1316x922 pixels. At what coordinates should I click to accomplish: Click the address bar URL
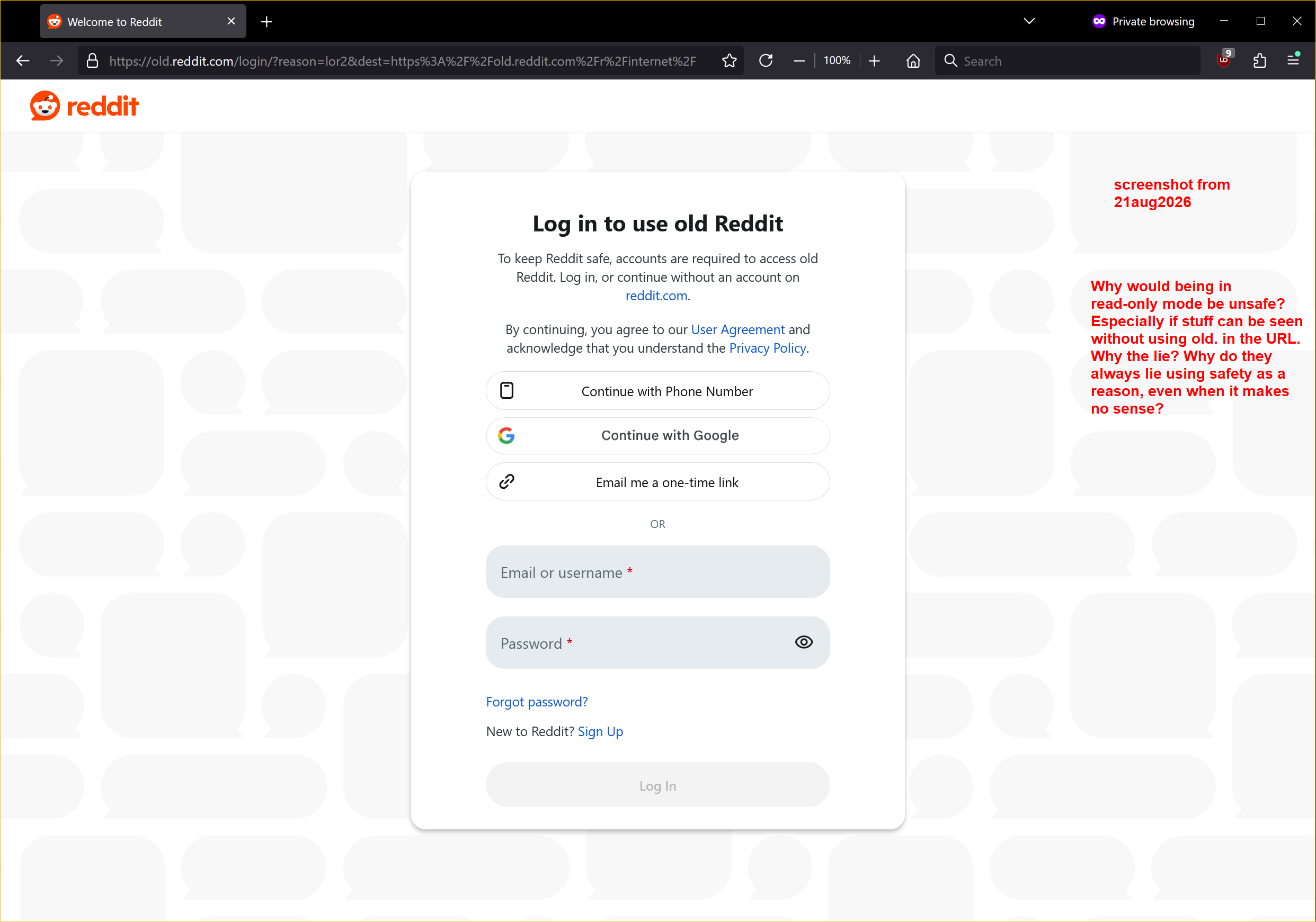pyautogui.click(x=402, y=61)
